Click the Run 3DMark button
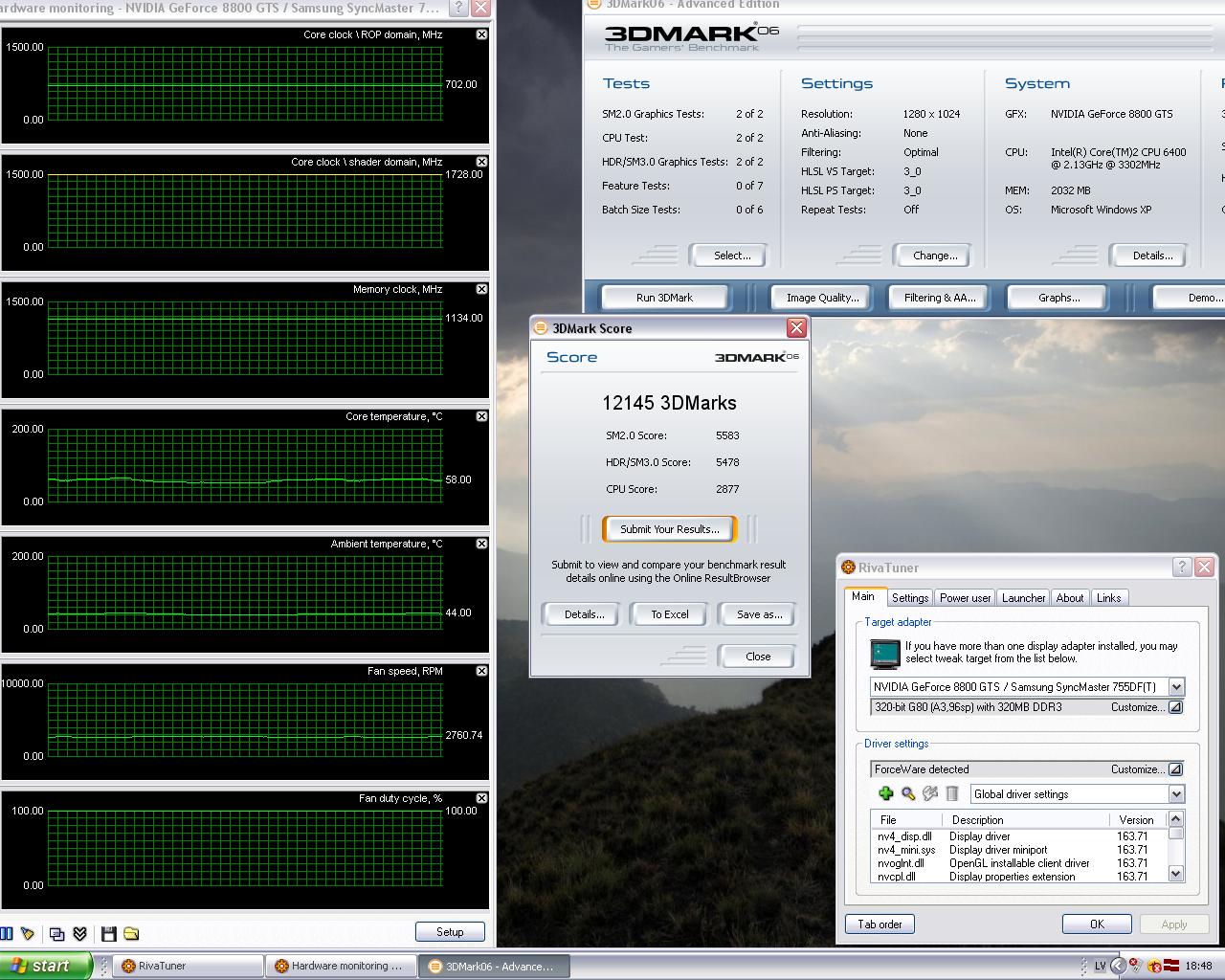The height and width of the screenshot is (980, 1225). [664, 298]
